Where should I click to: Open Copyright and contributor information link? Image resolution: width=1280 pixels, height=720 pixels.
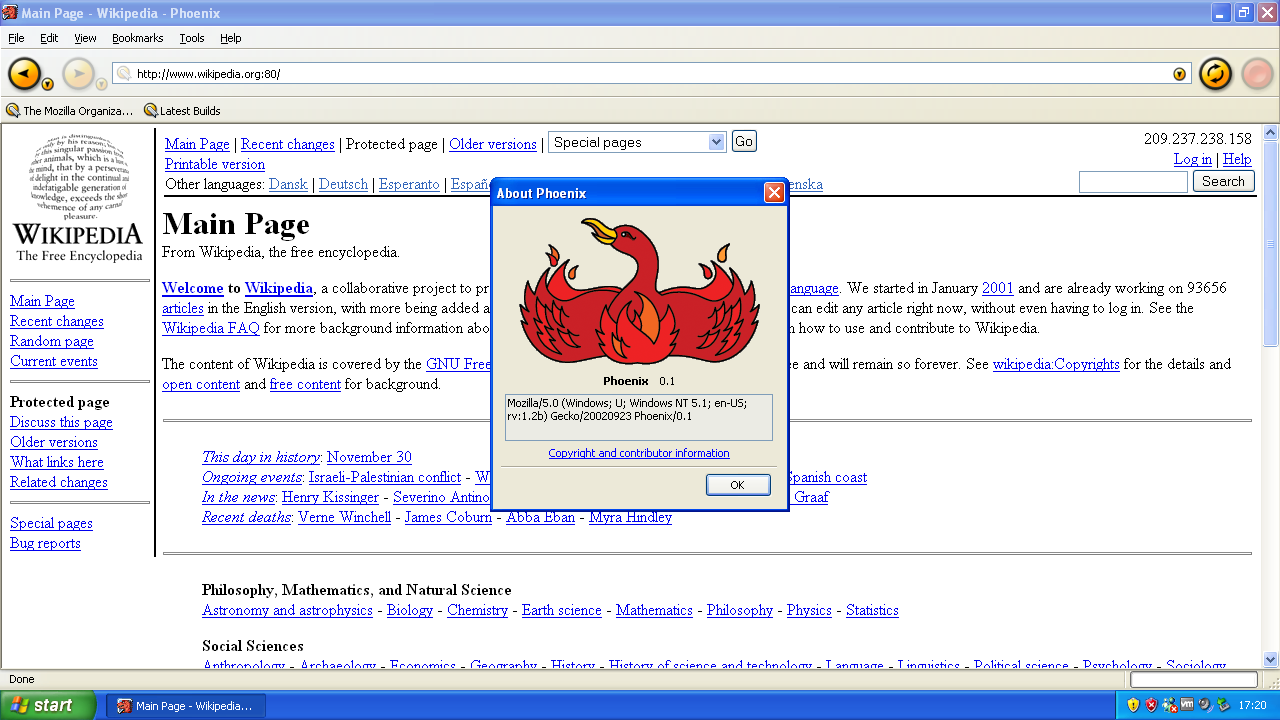pyautogui.click(x=639, y=453)
